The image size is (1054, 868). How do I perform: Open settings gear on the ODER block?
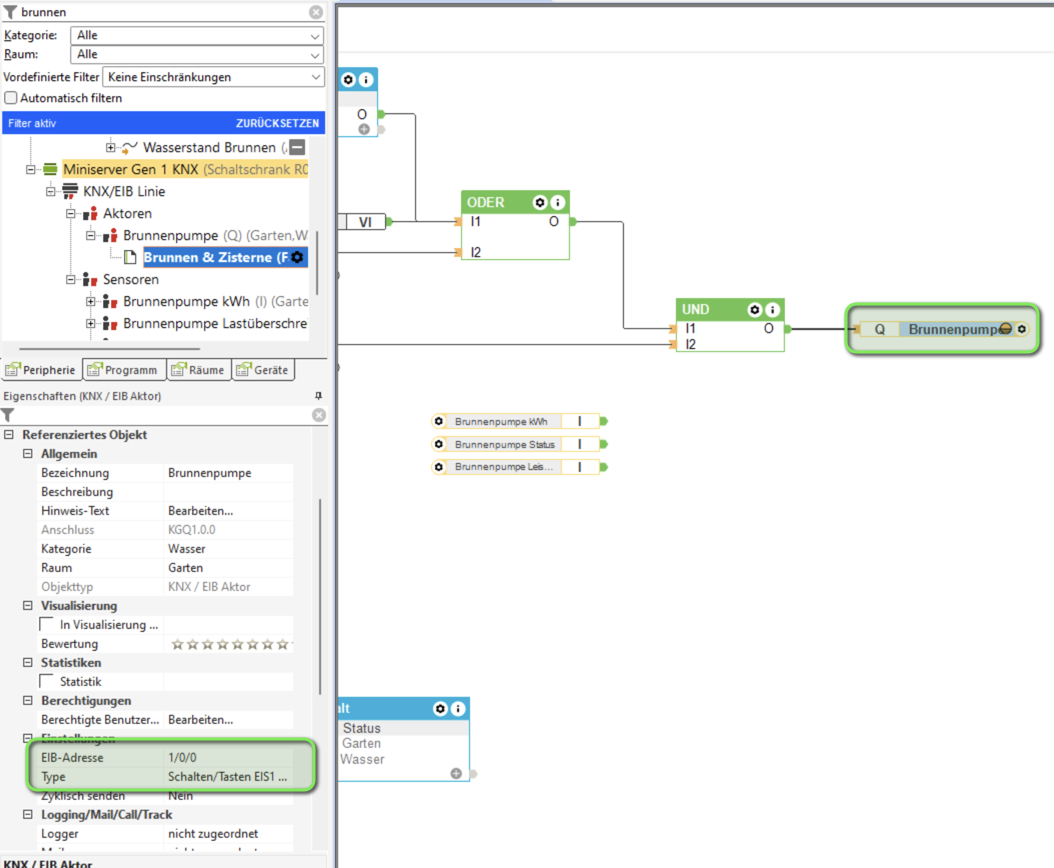click(540, 202)
